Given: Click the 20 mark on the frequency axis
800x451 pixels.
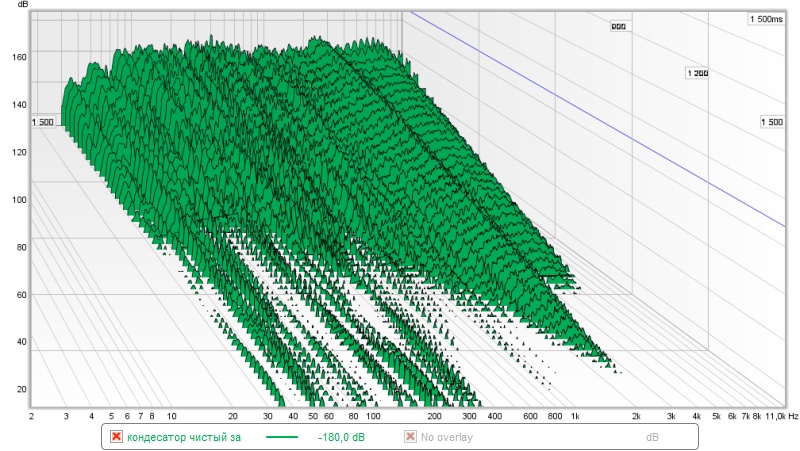Looking at the screenshot, I should (x=233, y=414).
